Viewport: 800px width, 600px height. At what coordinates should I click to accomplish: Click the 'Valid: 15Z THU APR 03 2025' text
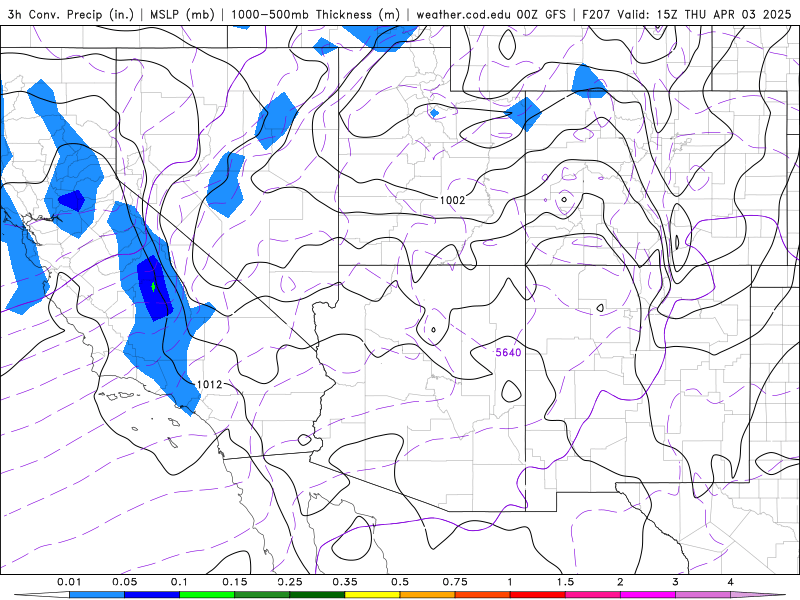point(704,14)
